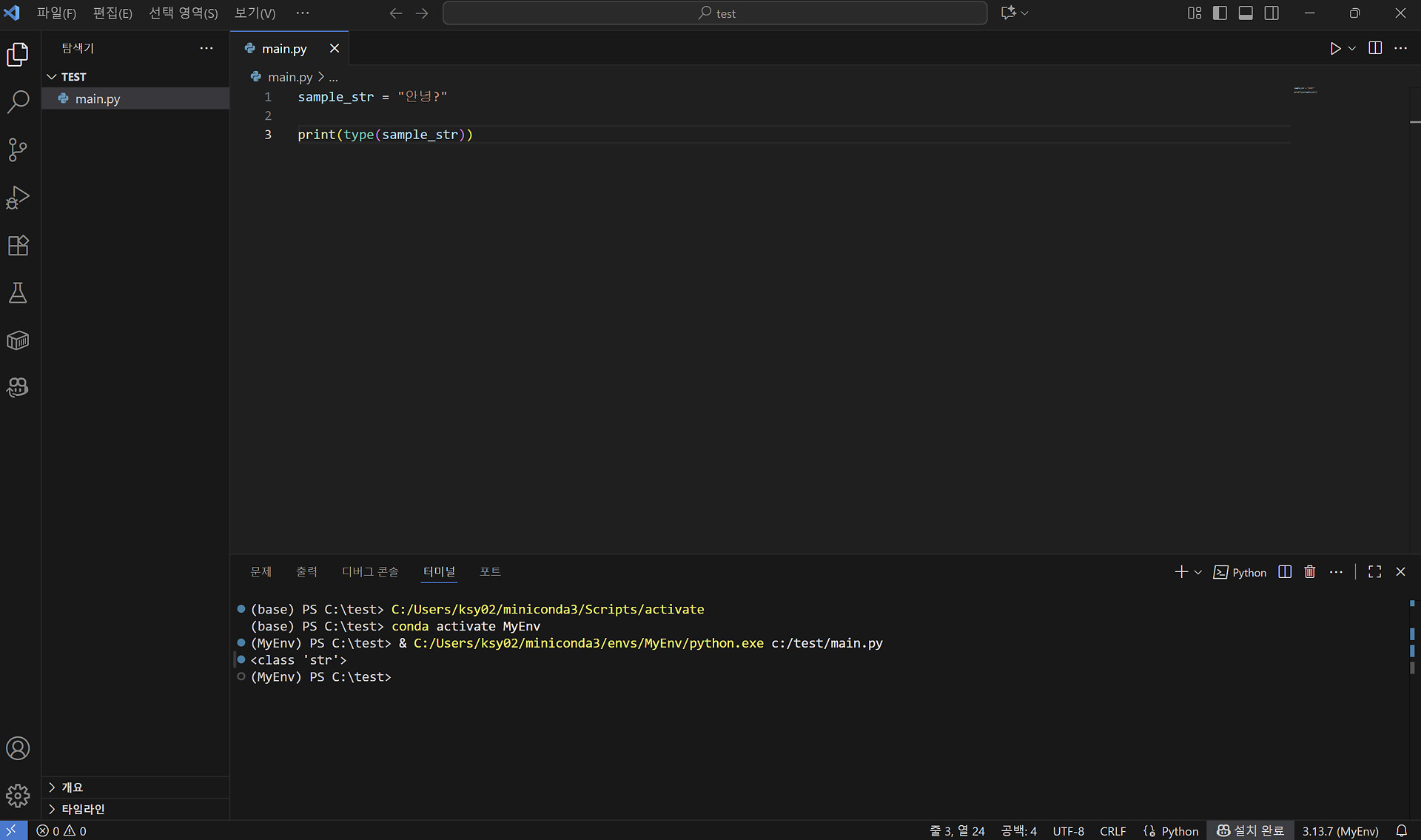Open new terminal launch profile dropdown
The height and width of the screenshot is (840, 1421).
coord(1198,572)
